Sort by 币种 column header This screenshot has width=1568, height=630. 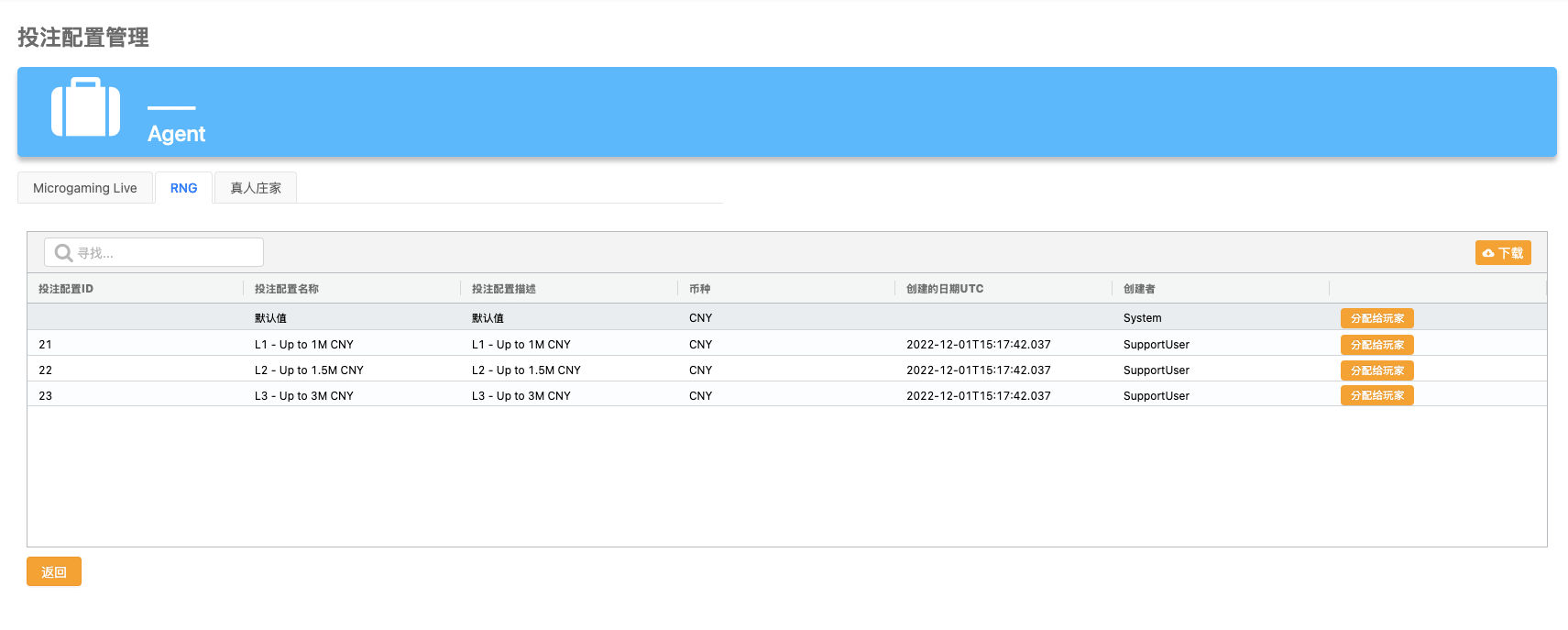click(700, 289)
